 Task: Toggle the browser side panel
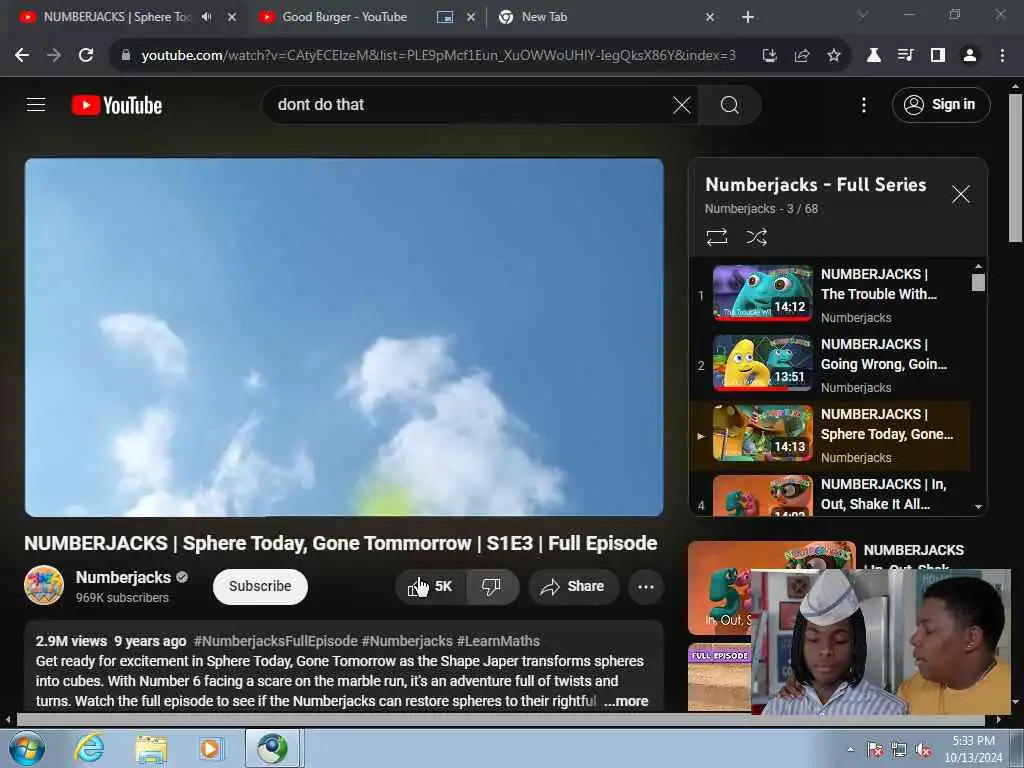[938, 56]
